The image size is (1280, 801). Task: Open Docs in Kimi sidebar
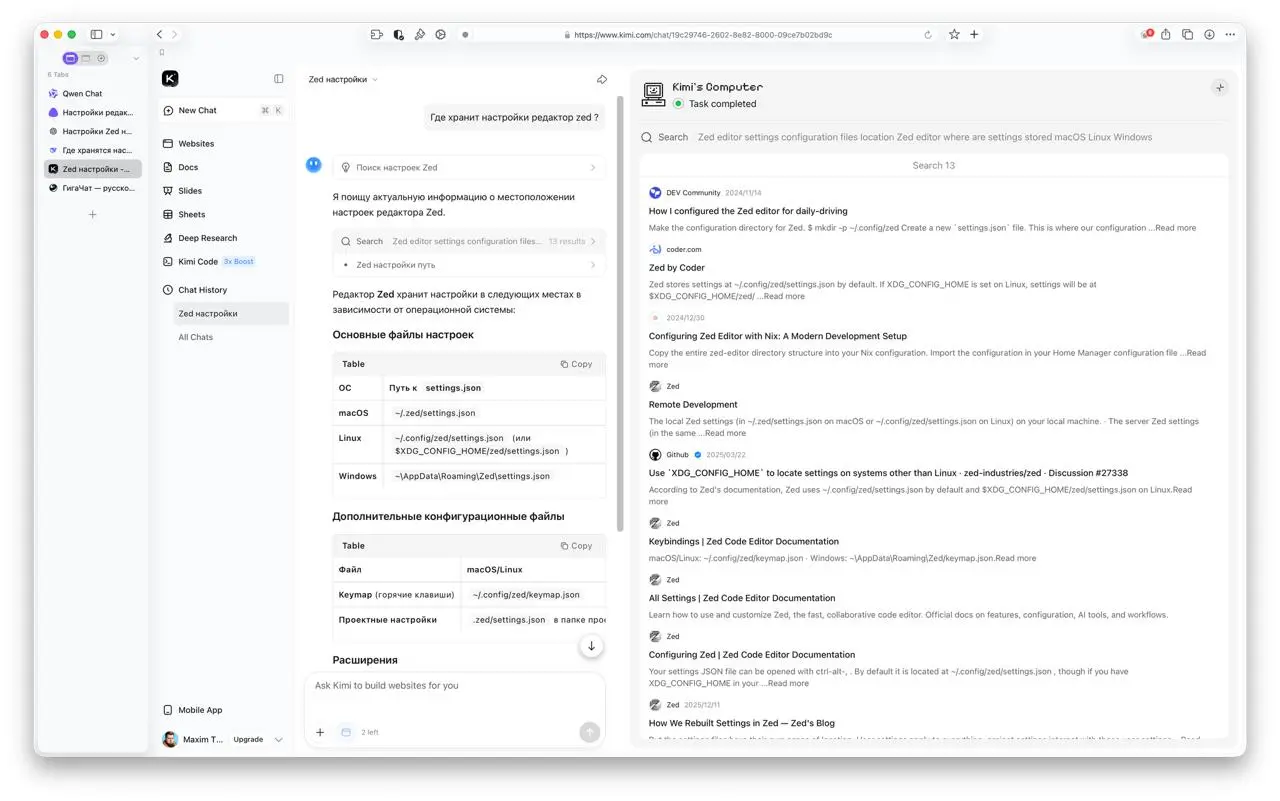click(223, 167)
